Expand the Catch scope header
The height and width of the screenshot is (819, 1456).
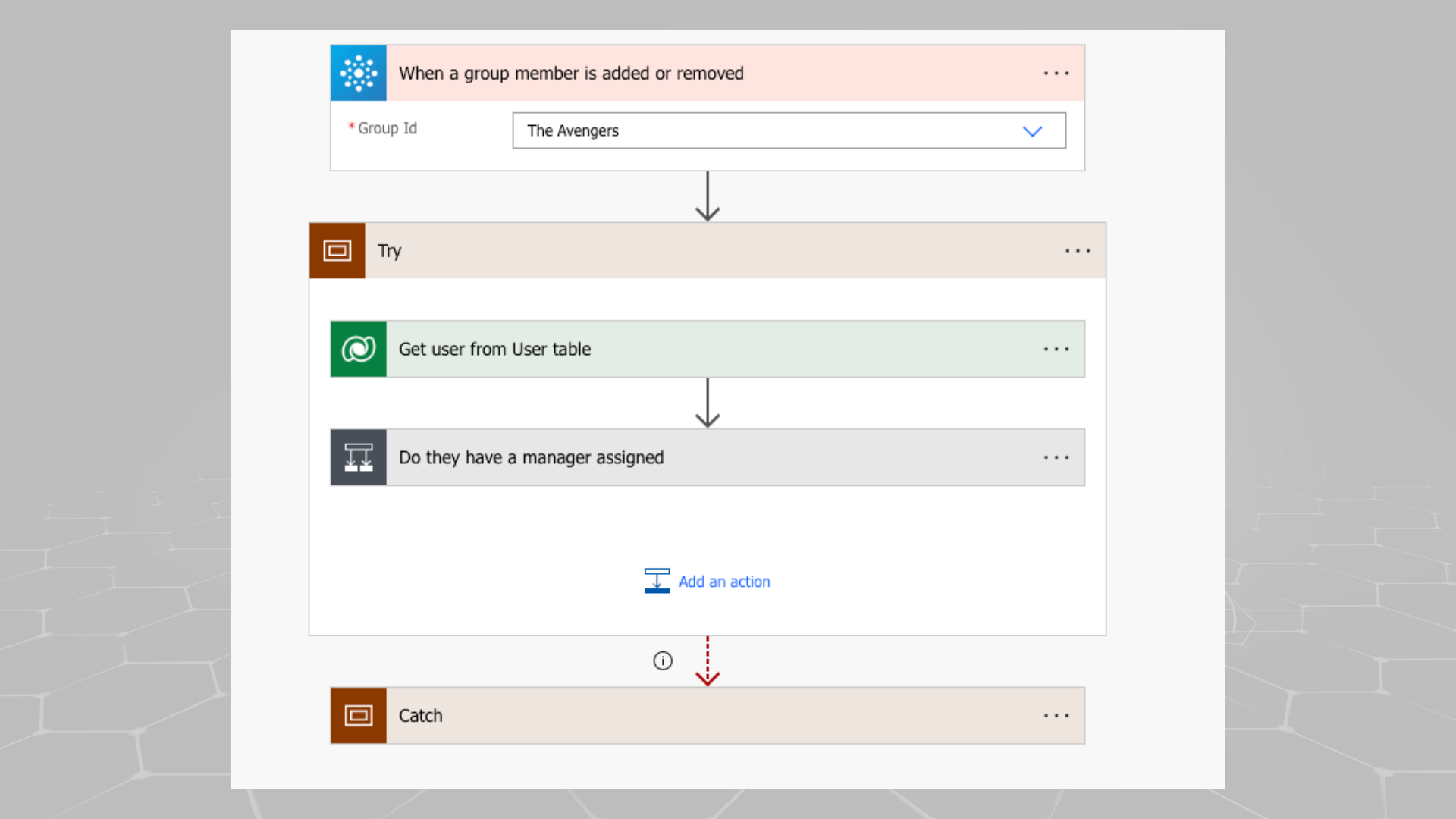(x=708, y=715)
